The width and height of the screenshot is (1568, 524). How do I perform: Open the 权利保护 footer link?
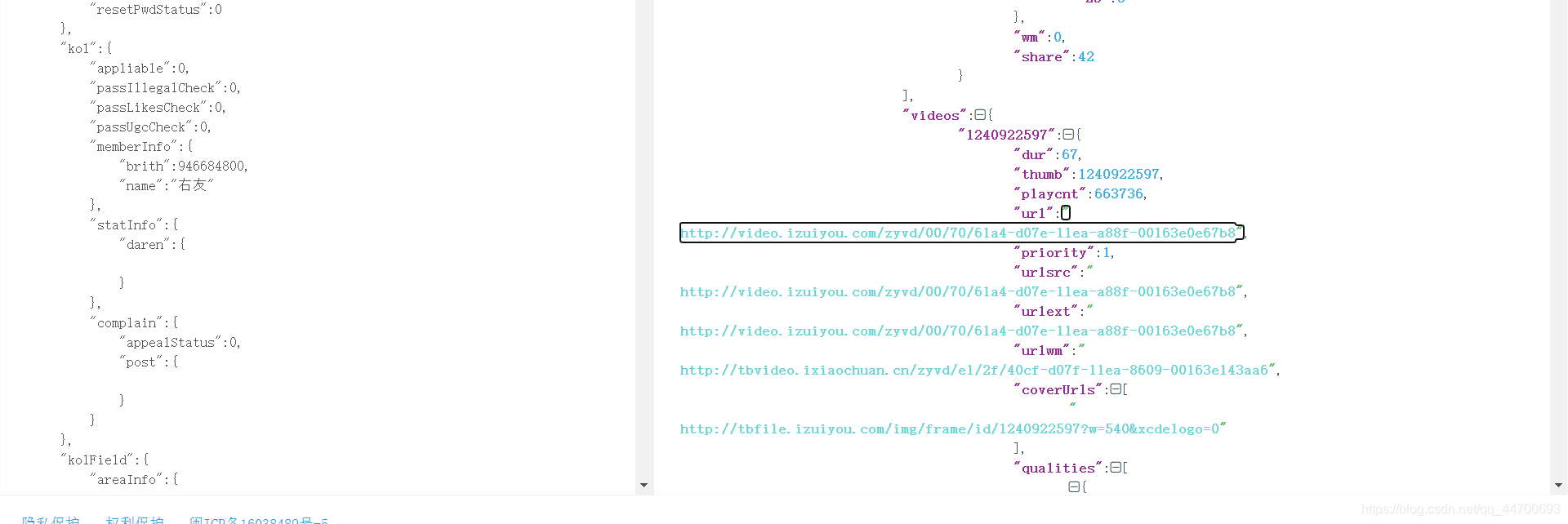[x=135, y=519]
